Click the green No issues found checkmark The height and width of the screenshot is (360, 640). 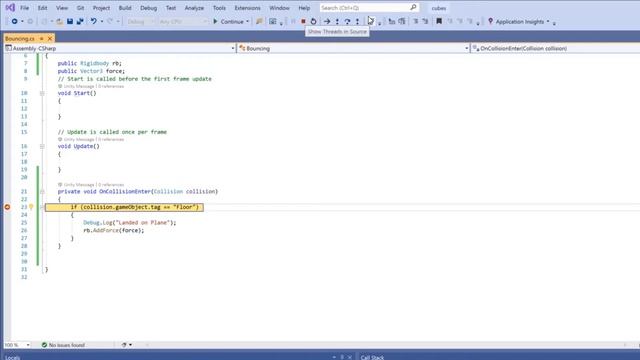pos(44,345)
